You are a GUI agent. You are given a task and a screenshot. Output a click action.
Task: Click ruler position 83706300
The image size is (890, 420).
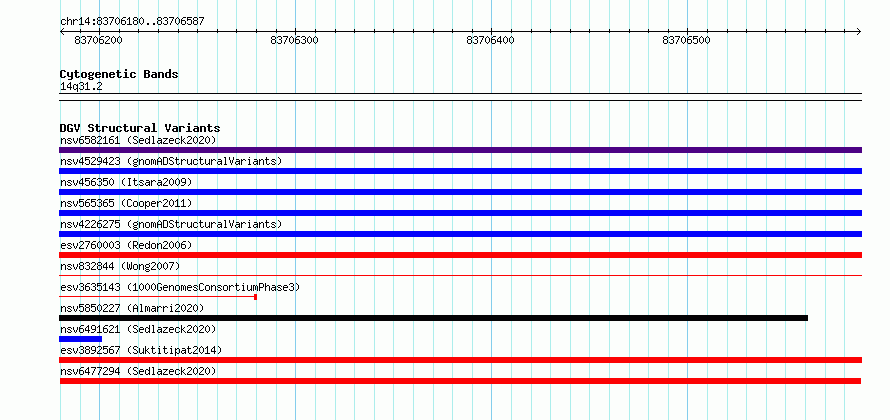click(295, 40)
